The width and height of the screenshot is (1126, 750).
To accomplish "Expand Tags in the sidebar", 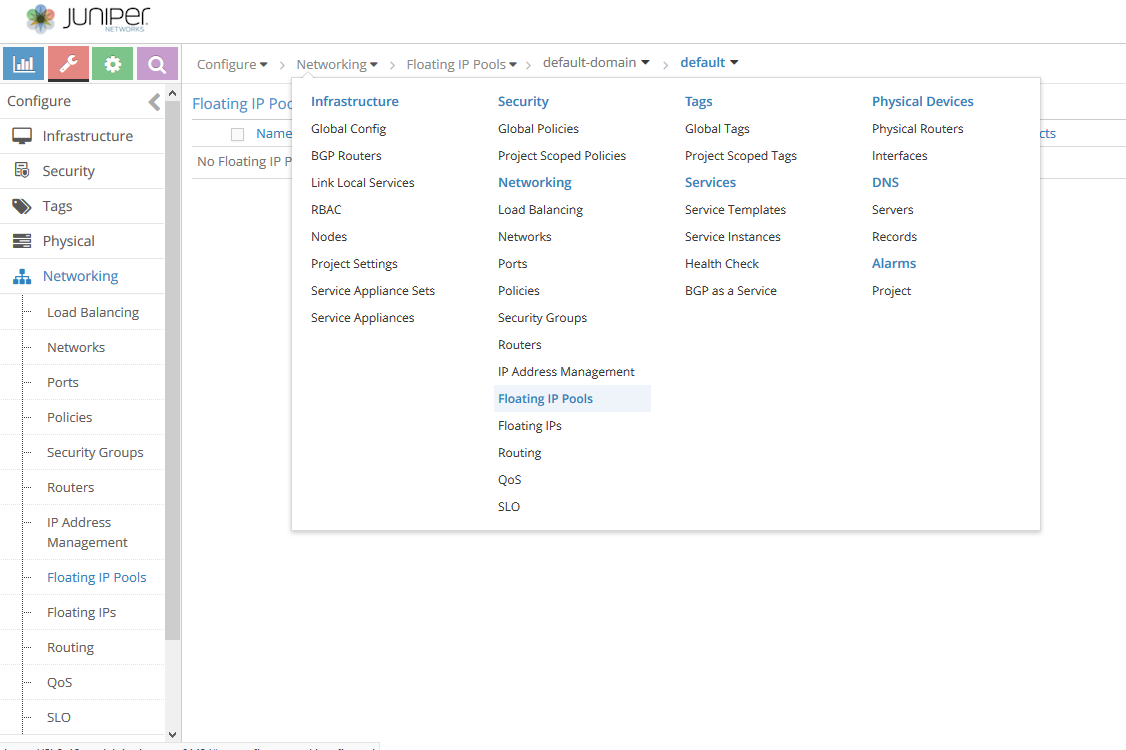I will 82,206.
